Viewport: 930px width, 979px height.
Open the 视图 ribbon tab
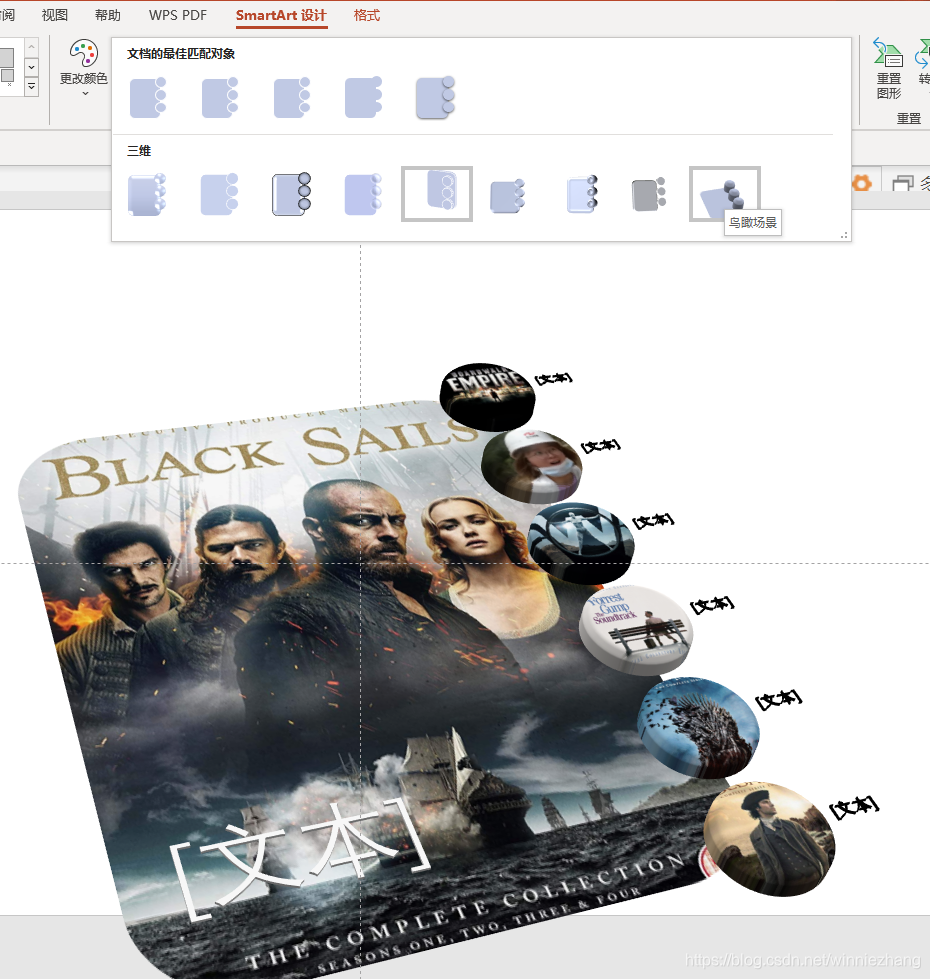click(x=54, y=15)
